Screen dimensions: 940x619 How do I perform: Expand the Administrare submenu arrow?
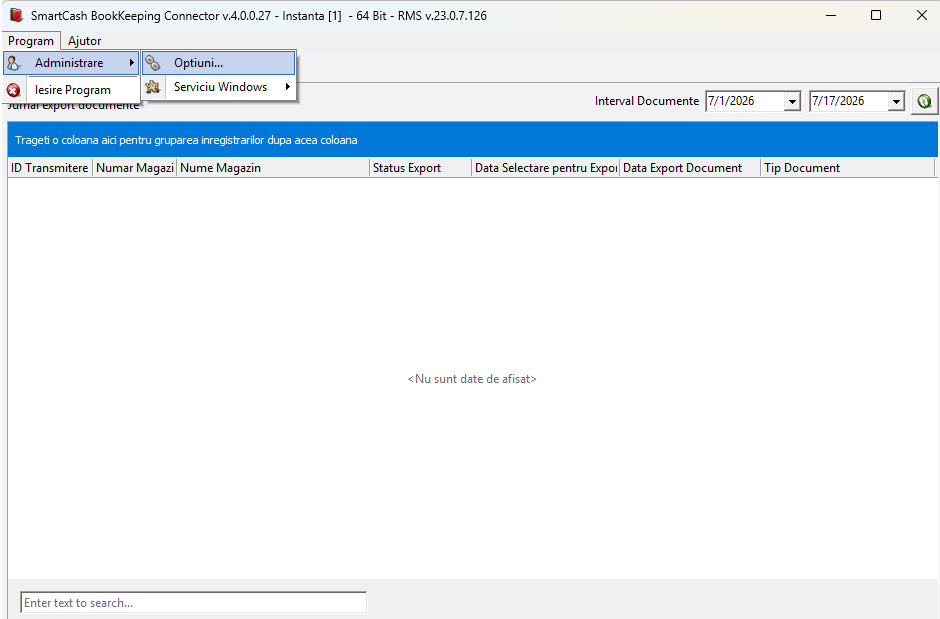coord(131,63)
